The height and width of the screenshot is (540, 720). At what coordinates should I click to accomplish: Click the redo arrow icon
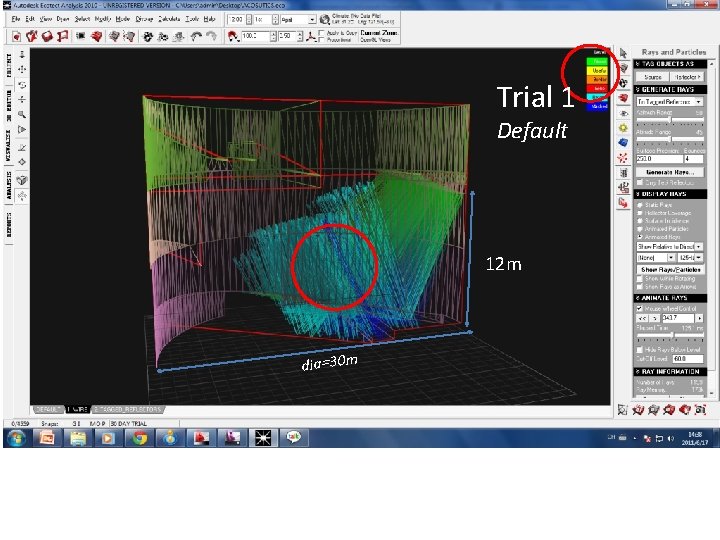[x=211, y=36]
